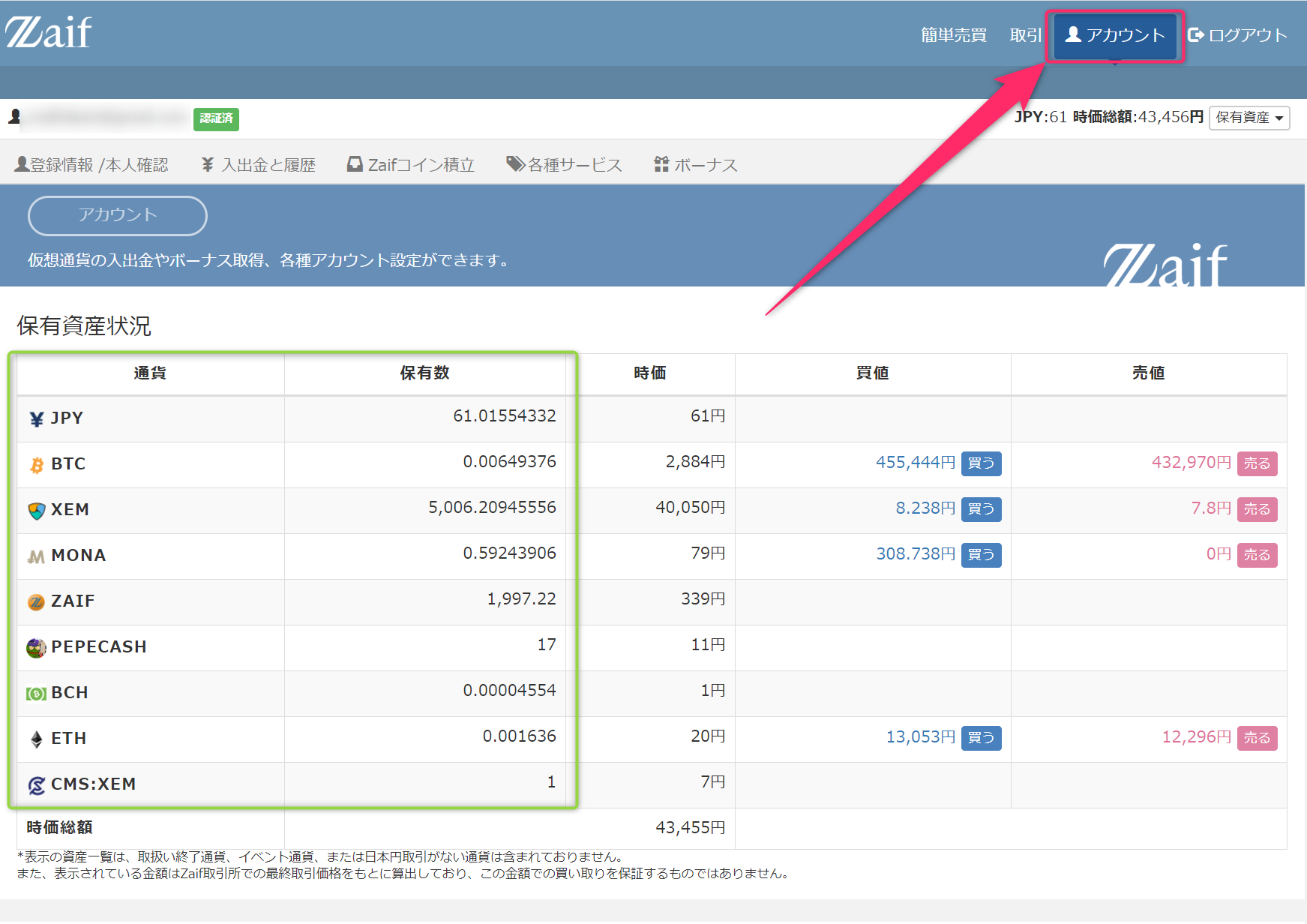Click the inbox icon beside Zaifコイン積立
This screenshot has height=924, width=1307.
click(355, 164)
